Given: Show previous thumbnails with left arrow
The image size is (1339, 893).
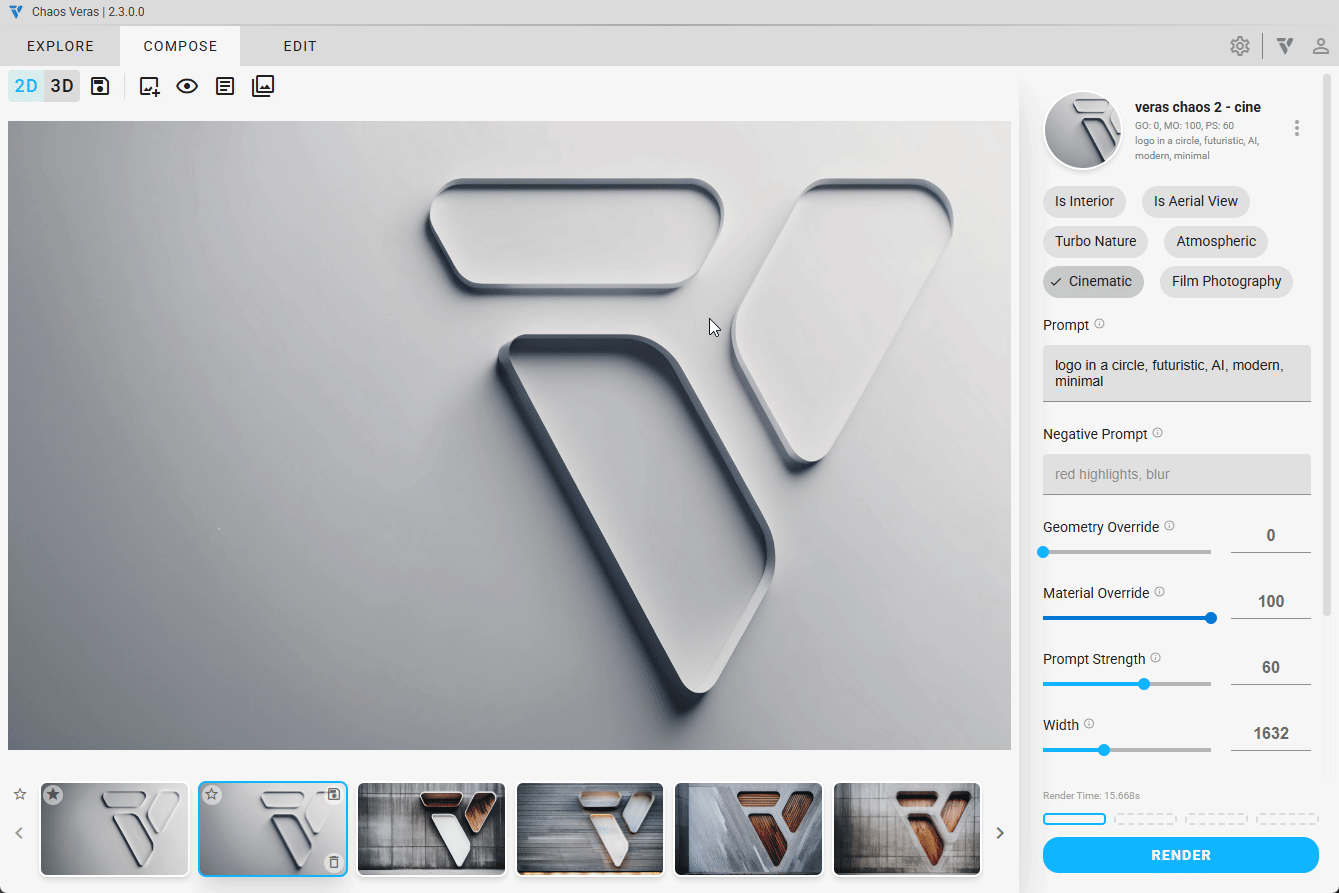Looking at the screenshot, I should tap(19, 832).
